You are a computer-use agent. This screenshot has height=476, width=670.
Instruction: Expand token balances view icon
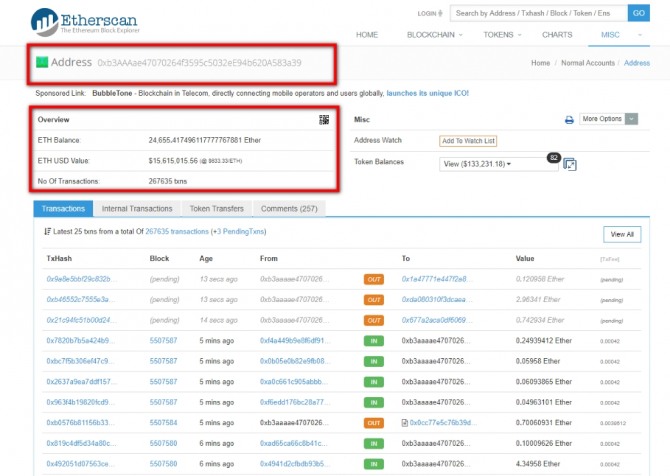point(570,164)
